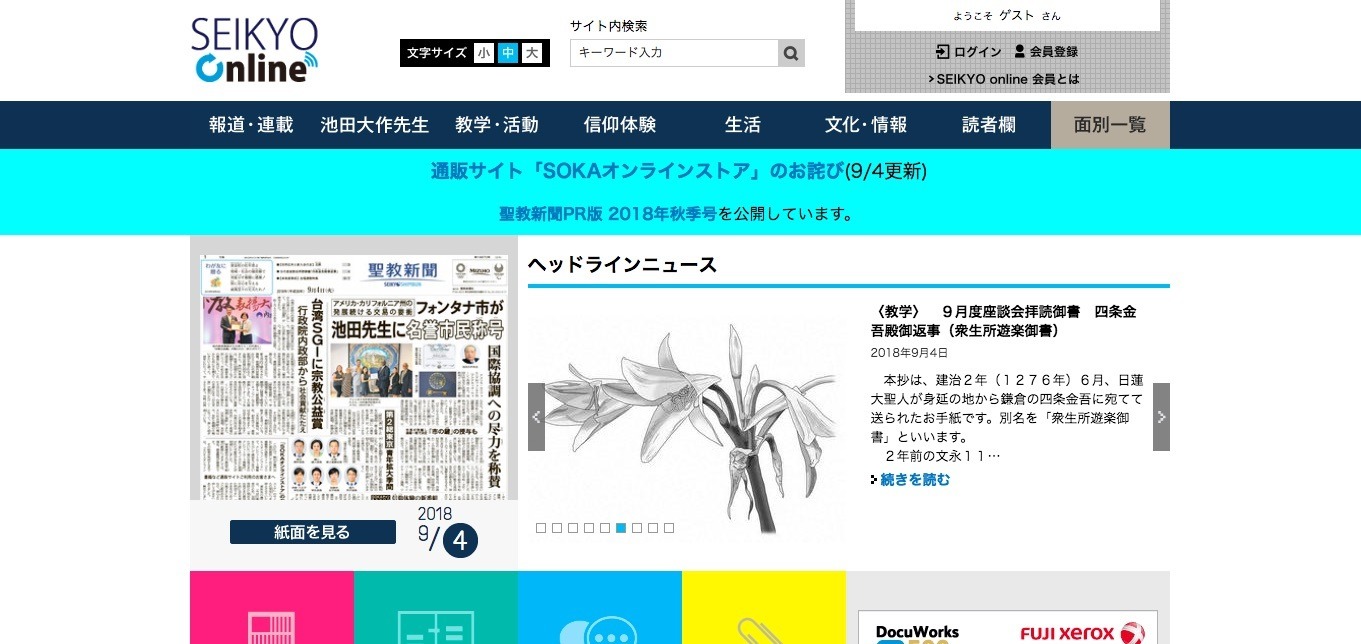Click the search magnifier icon button

(791, 53)
